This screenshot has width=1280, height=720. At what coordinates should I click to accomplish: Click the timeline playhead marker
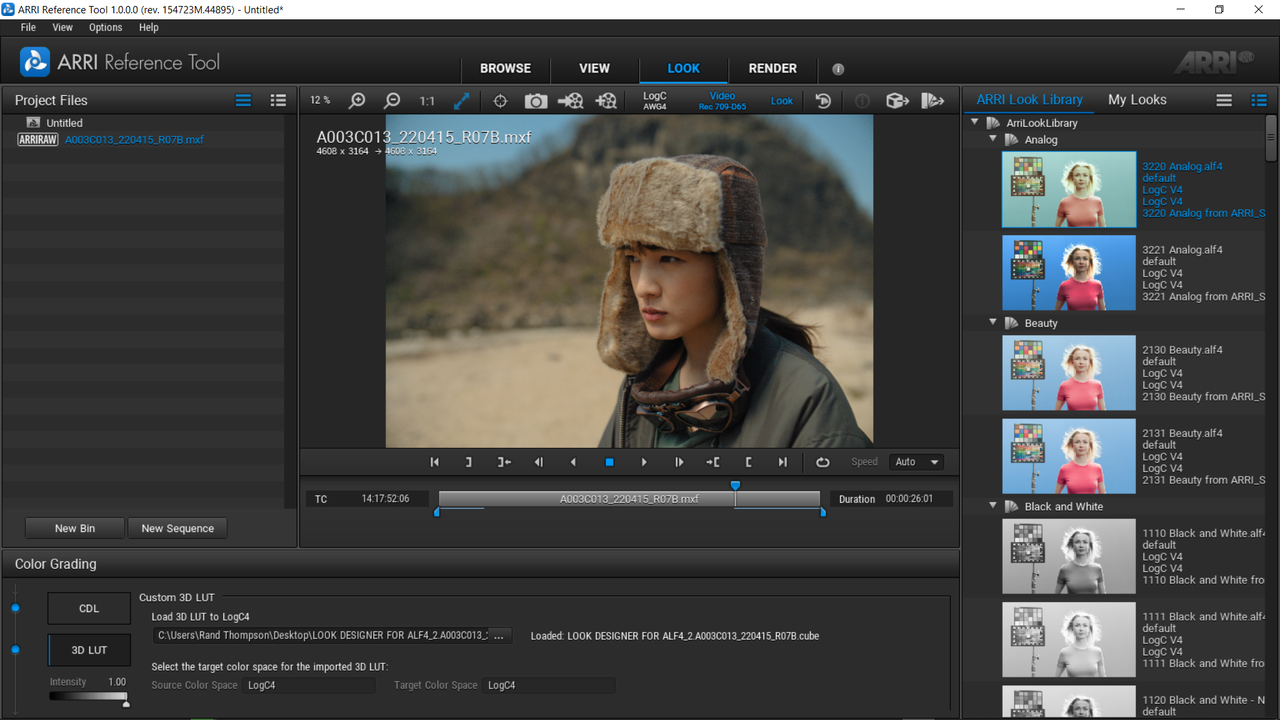point(735,485)
